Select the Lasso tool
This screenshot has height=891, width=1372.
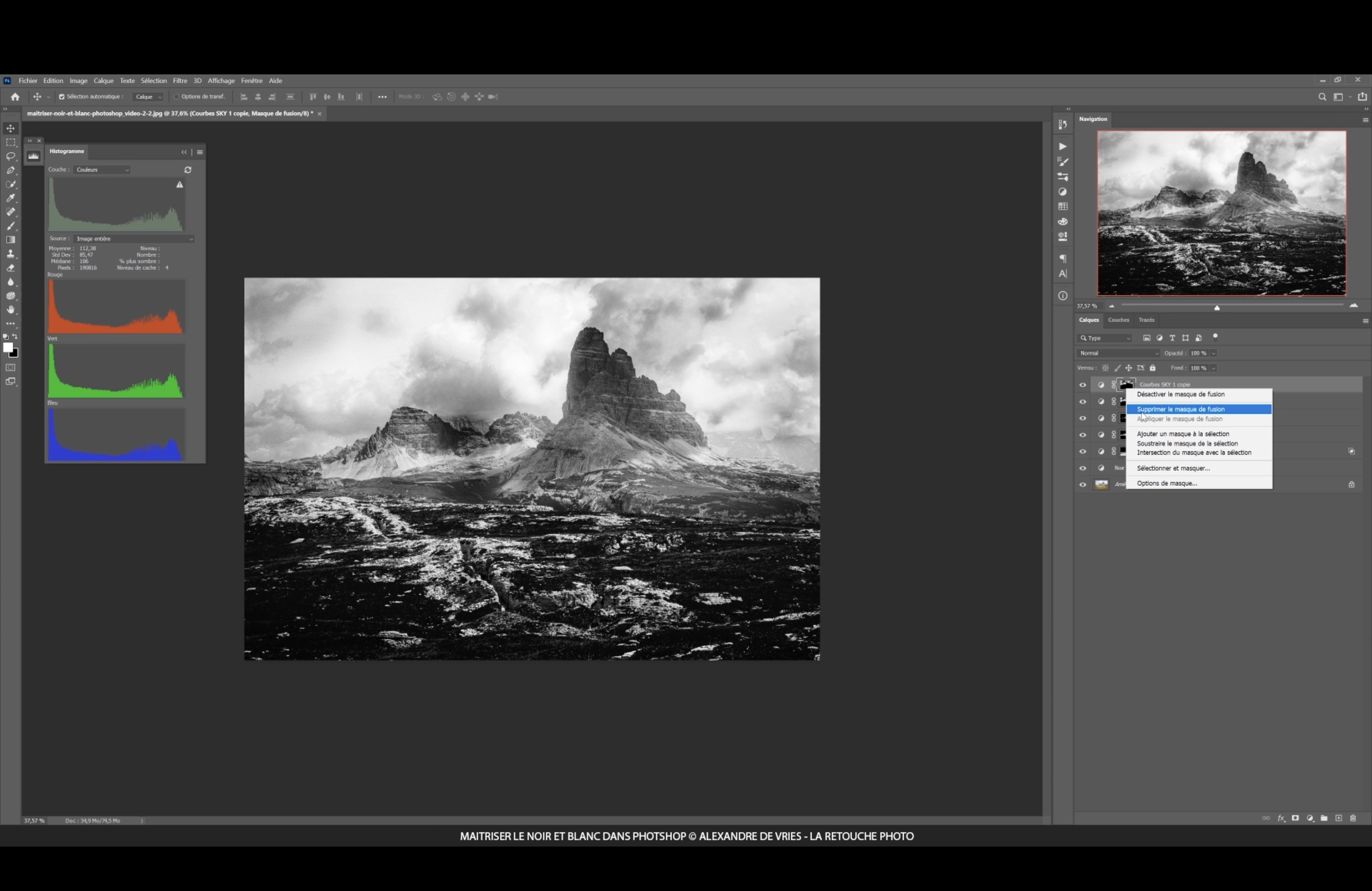click(x=10, y=156)
